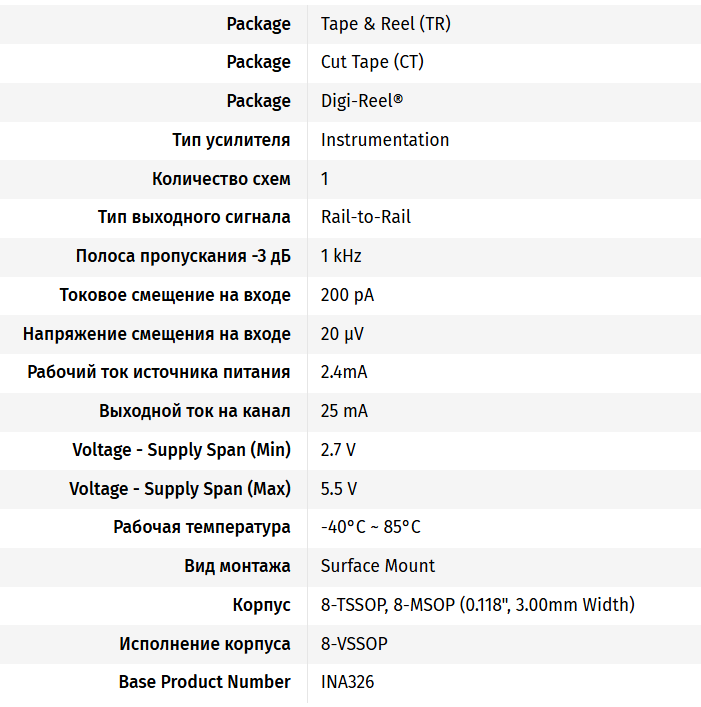Select the 8-VSSOP value
Screen dimensions: 701x707
pos(354,644)
